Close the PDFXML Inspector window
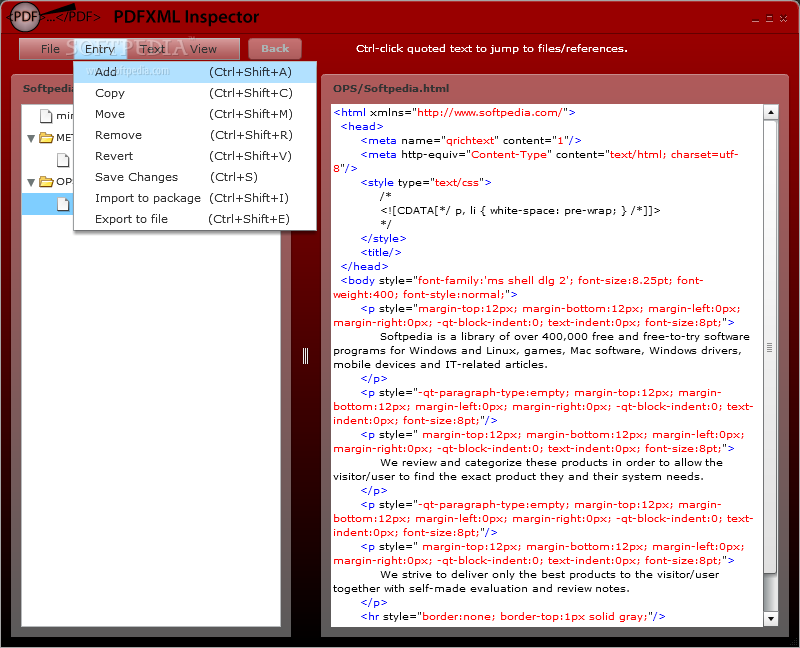This screenshot has width=800, height=648. (x=783, y=19)
